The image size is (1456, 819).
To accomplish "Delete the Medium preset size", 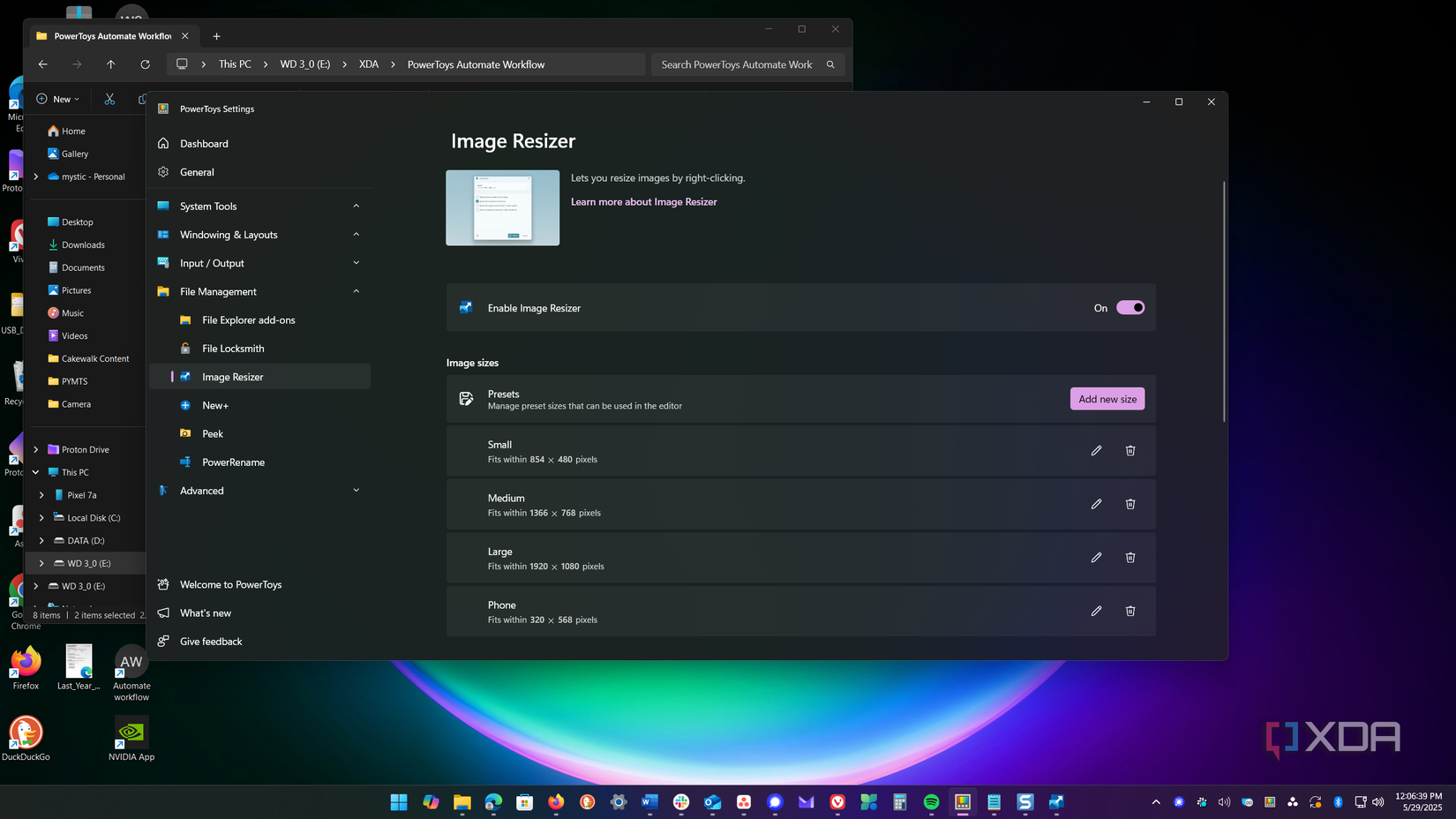I will pyautogui.click(x=1130, y=504).
